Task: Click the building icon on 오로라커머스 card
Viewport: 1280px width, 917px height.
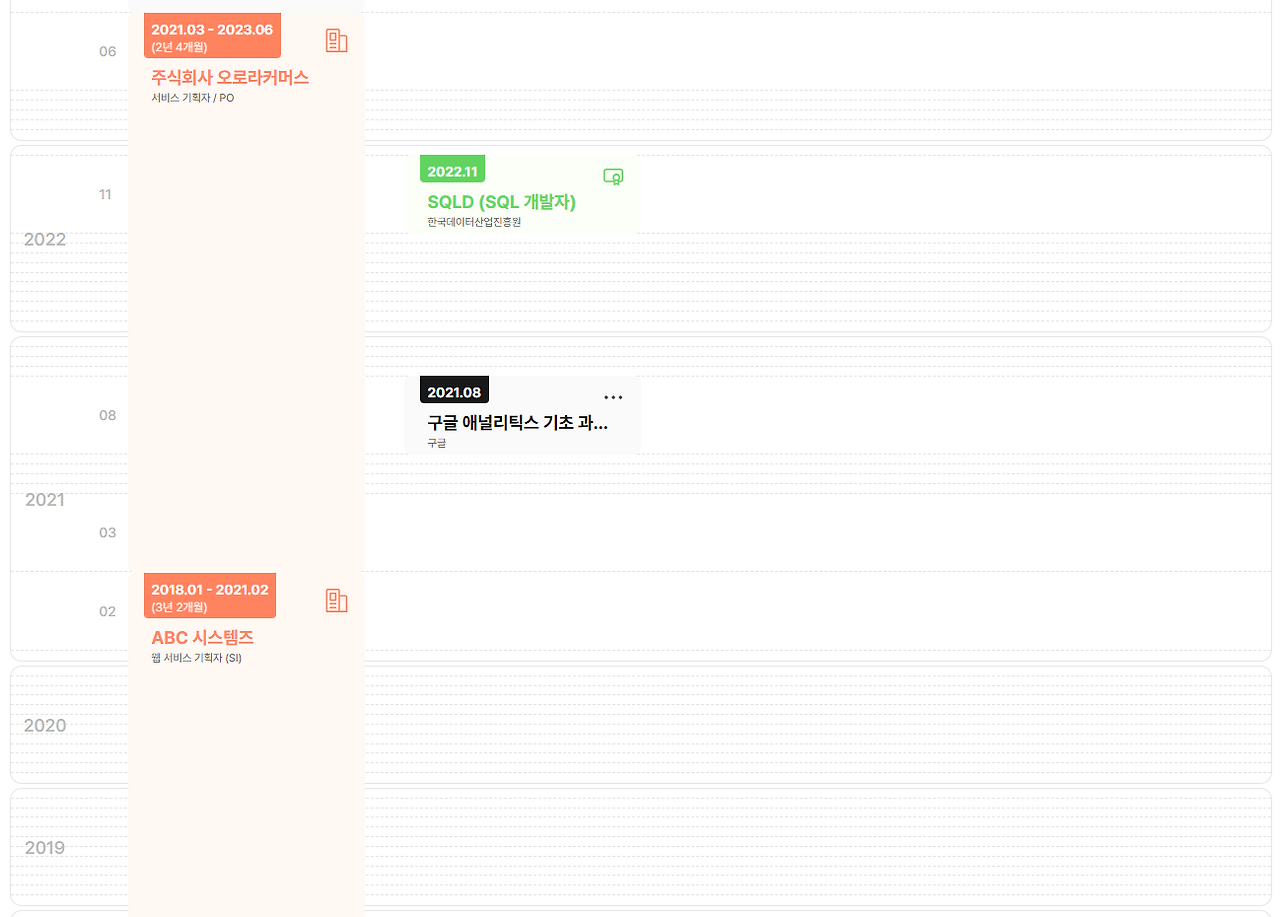Action: pyautogui.click(x=336, y=40)
